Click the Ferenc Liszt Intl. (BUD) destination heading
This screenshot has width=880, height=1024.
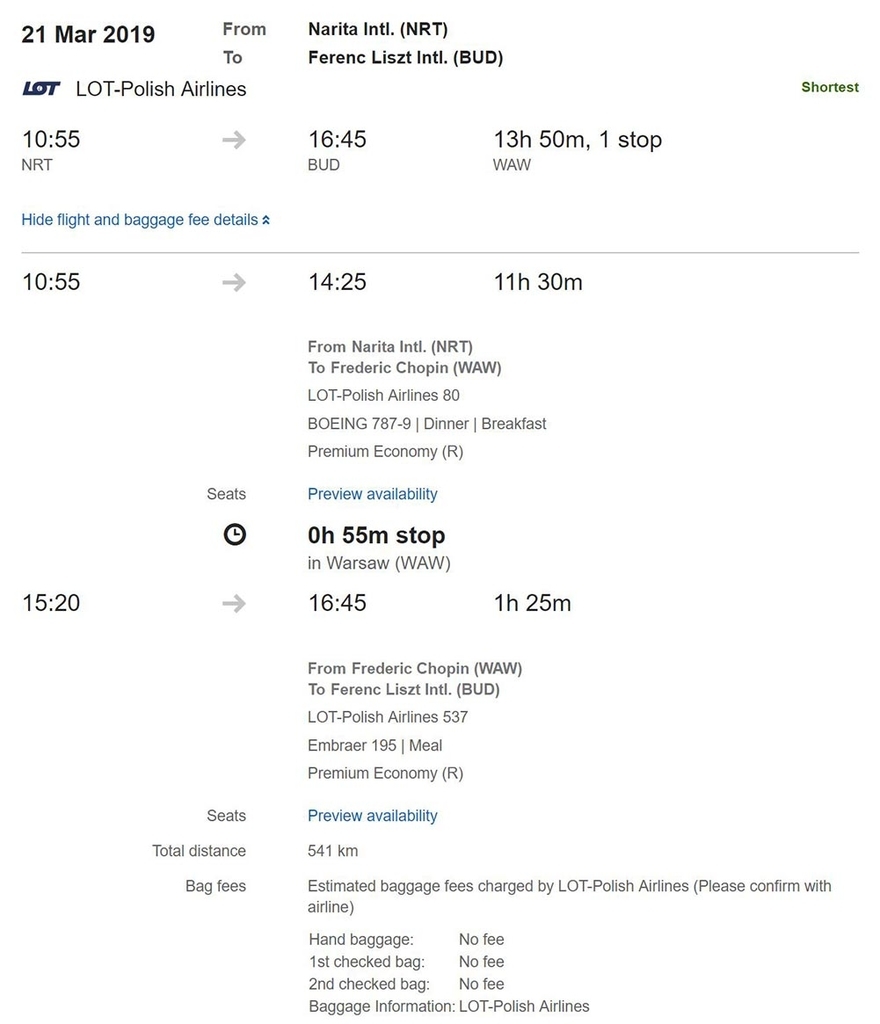pos(405,57)
